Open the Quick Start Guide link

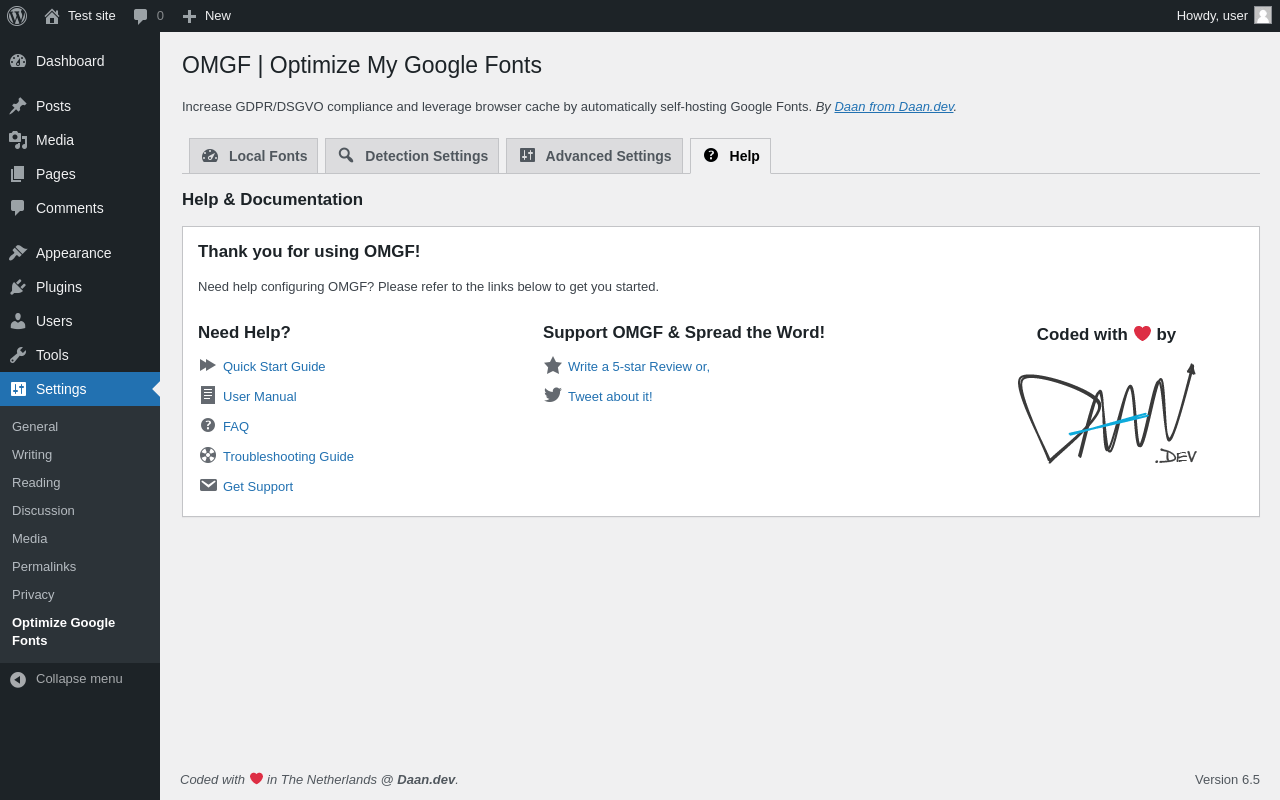274,367
